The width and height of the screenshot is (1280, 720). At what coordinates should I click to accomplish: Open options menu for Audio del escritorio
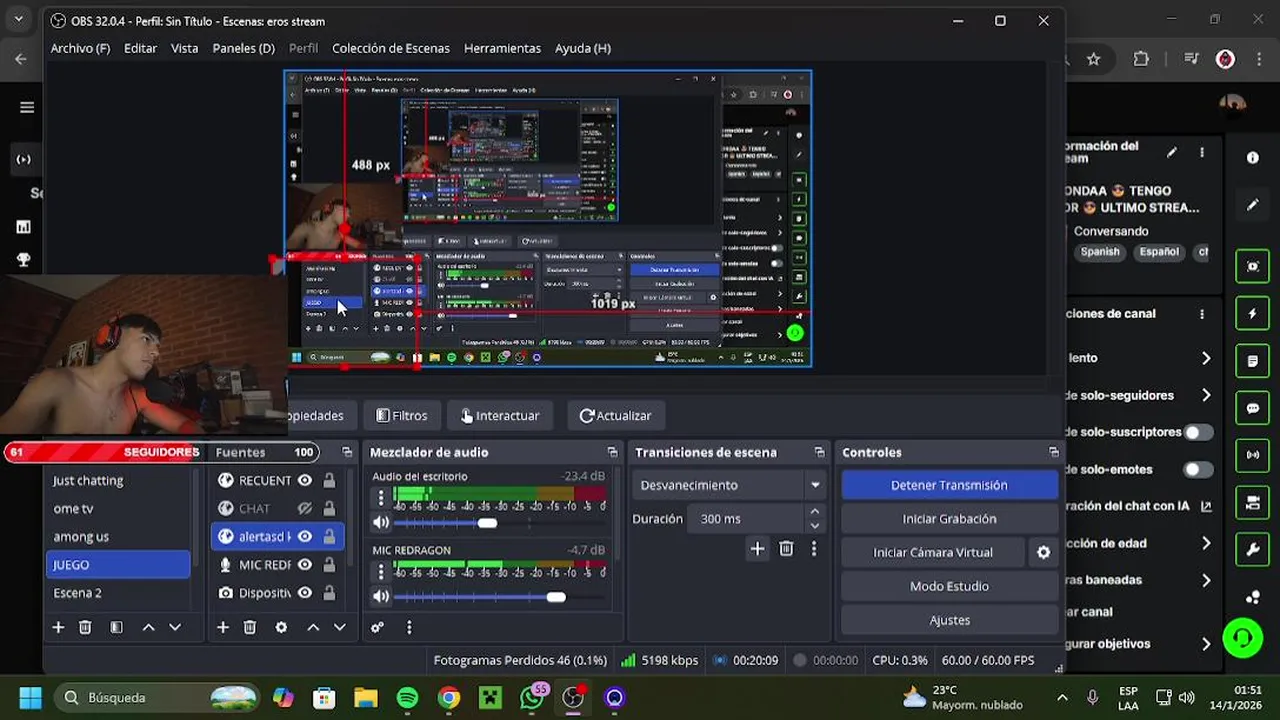(380, 498)
